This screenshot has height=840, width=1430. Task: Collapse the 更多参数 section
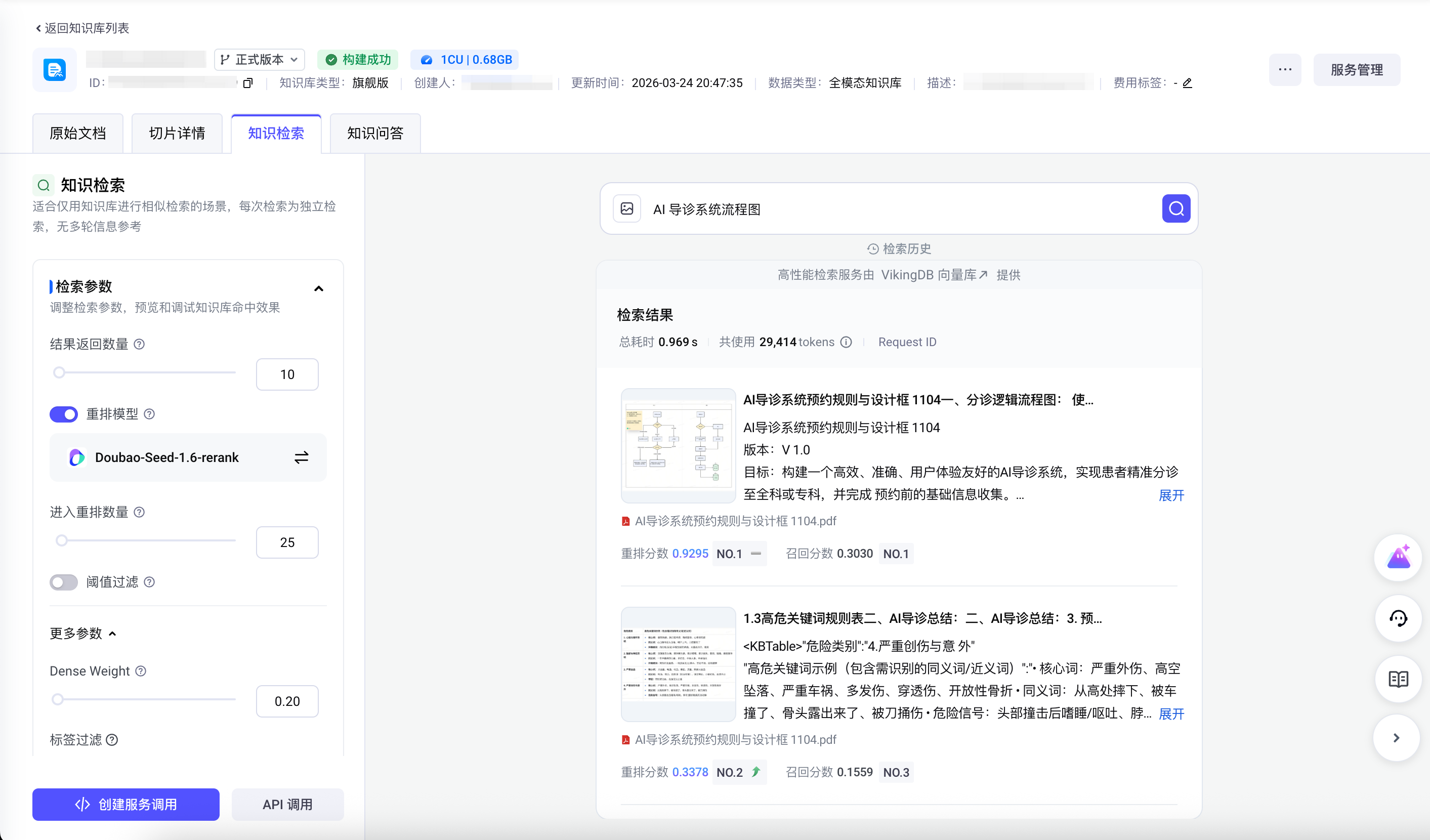[112, 634]
